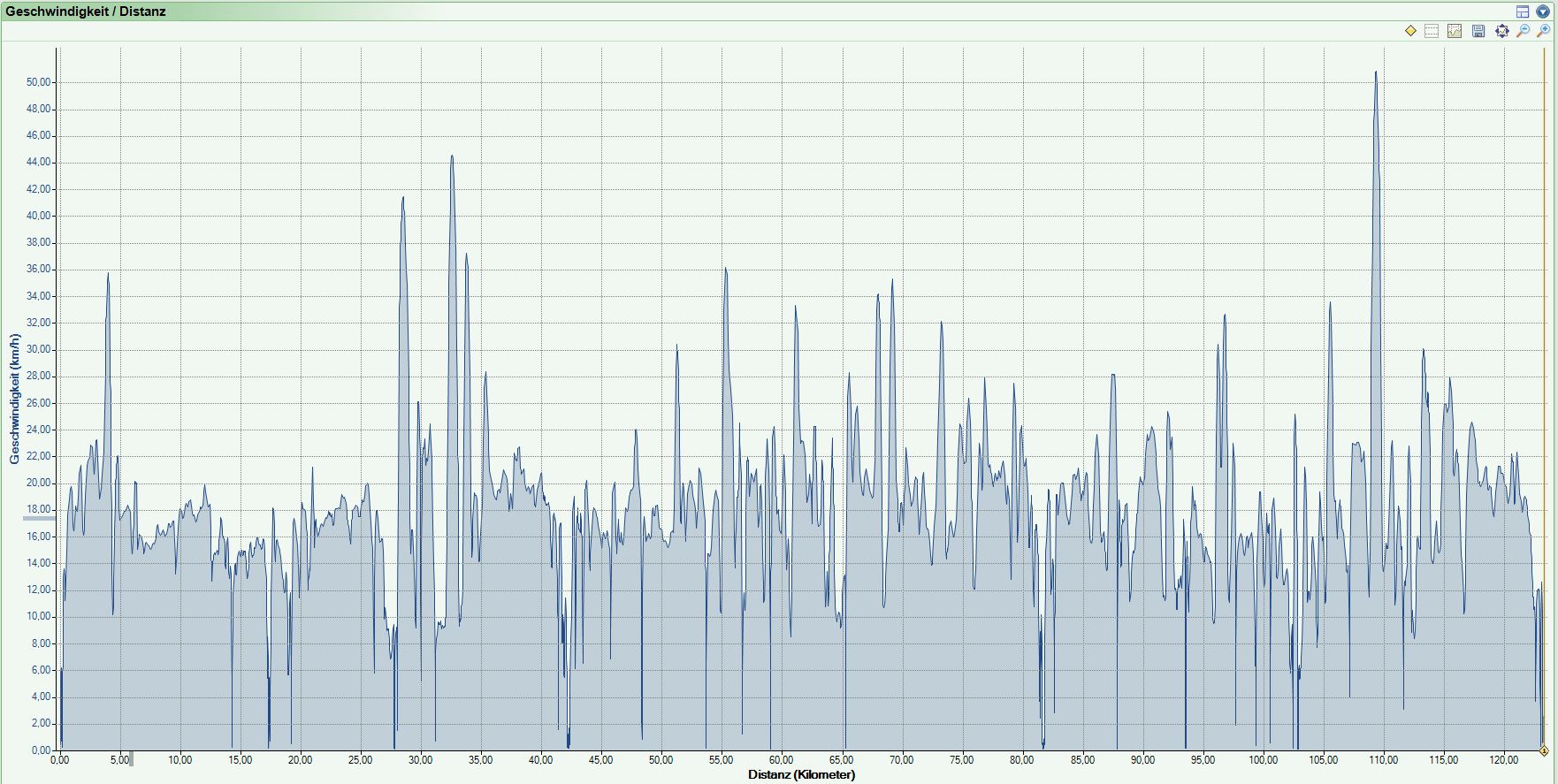
Task: Click the 100,00 distance tick label
Action: pos(1263,760)
